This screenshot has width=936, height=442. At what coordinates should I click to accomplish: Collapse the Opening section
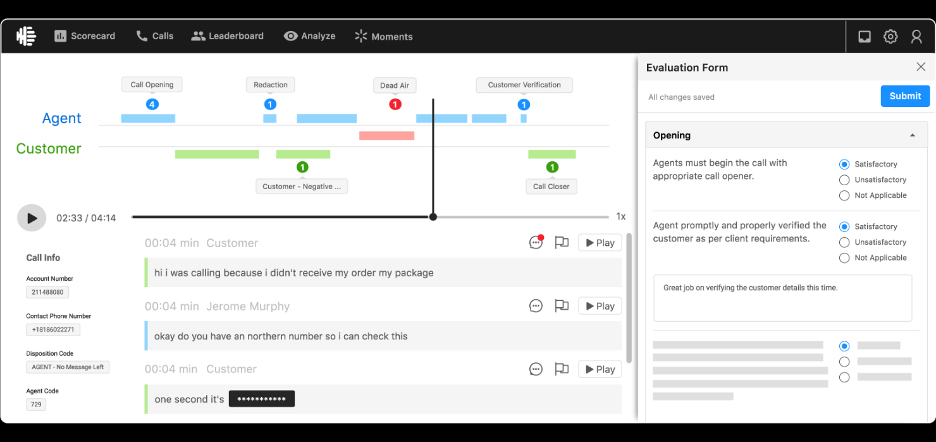point(912,135)
